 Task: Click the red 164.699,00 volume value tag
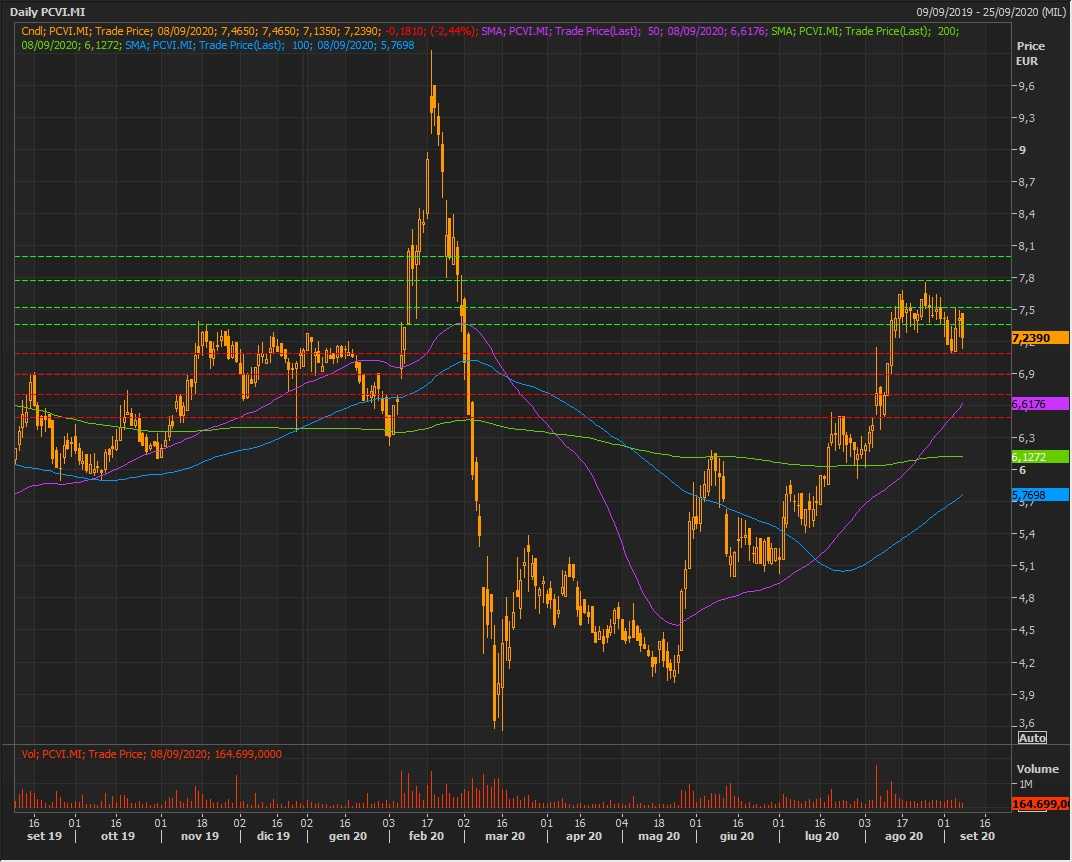click(1039, 803)
